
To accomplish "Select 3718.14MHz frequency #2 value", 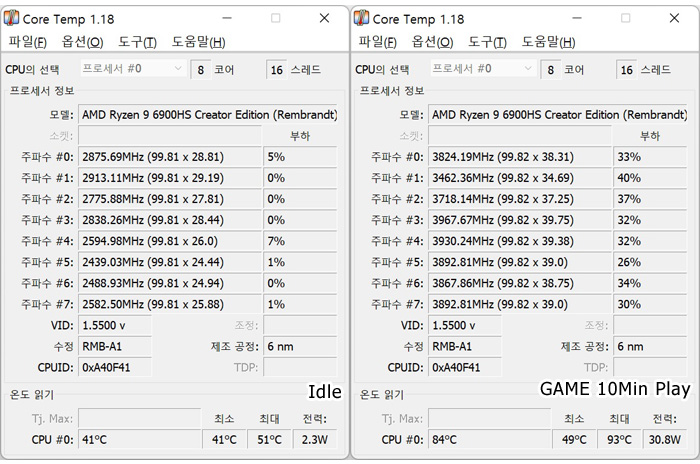I will click(x=520, y=199).
